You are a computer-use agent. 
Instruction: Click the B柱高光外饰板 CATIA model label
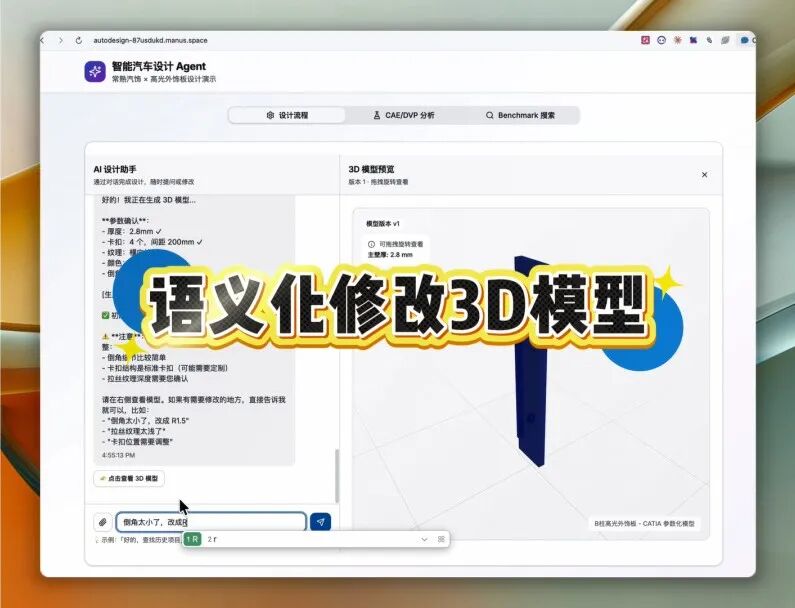tap(644, 523)
